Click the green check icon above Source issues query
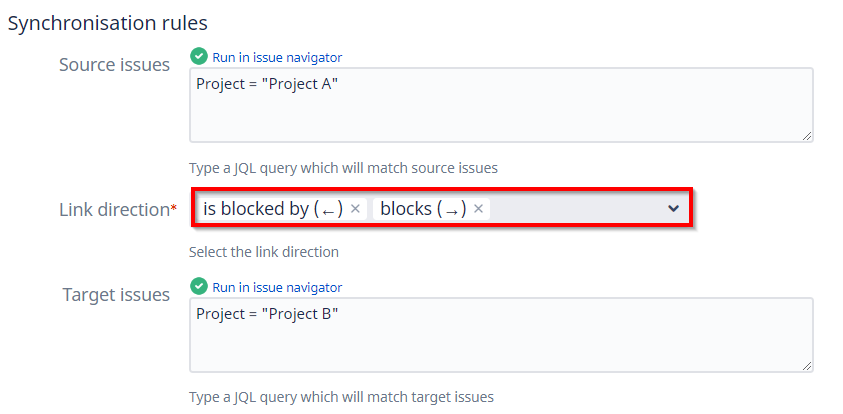 (199, 57)
